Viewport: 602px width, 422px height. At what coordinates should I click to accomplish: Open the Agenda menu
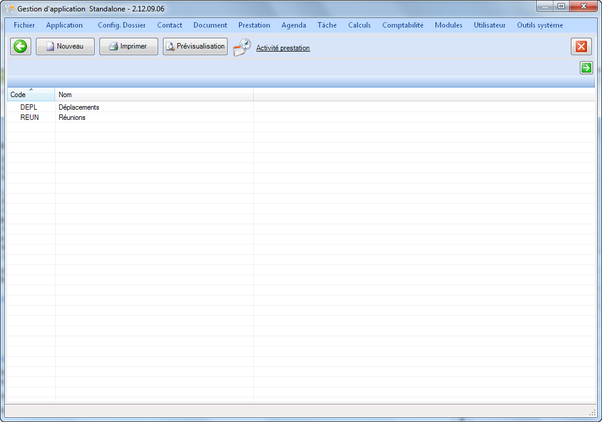(294, 25)
